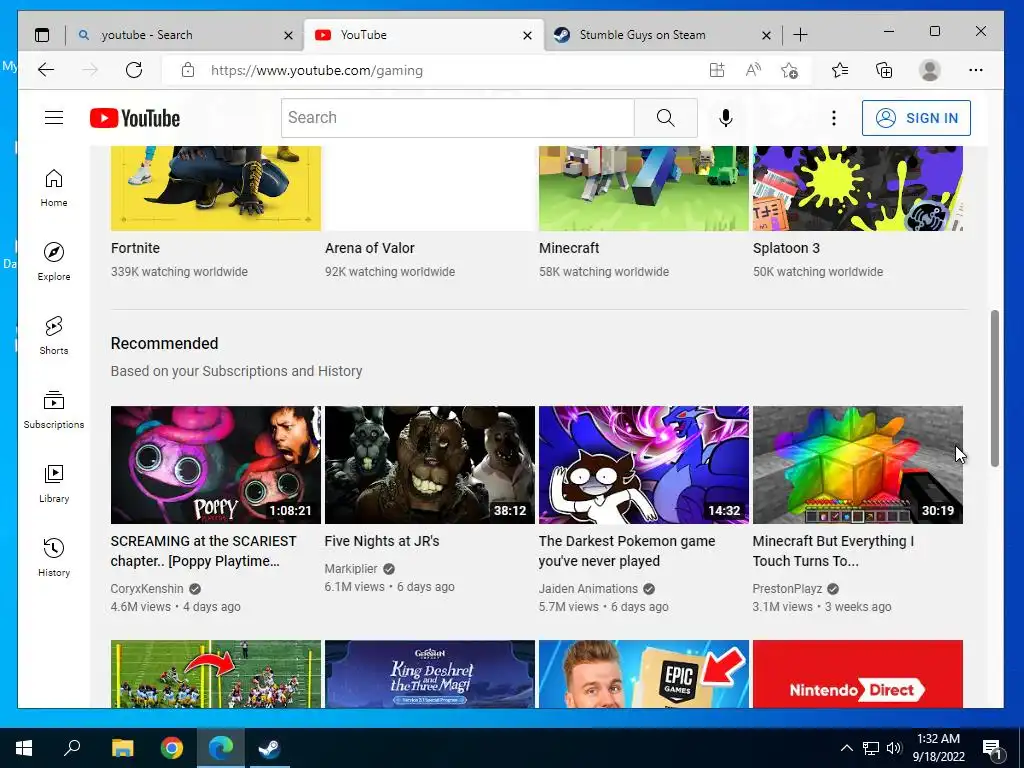Open the Minecraft game link
Image resolution: width=1024 pixels, height=768 pixels.
569,248
